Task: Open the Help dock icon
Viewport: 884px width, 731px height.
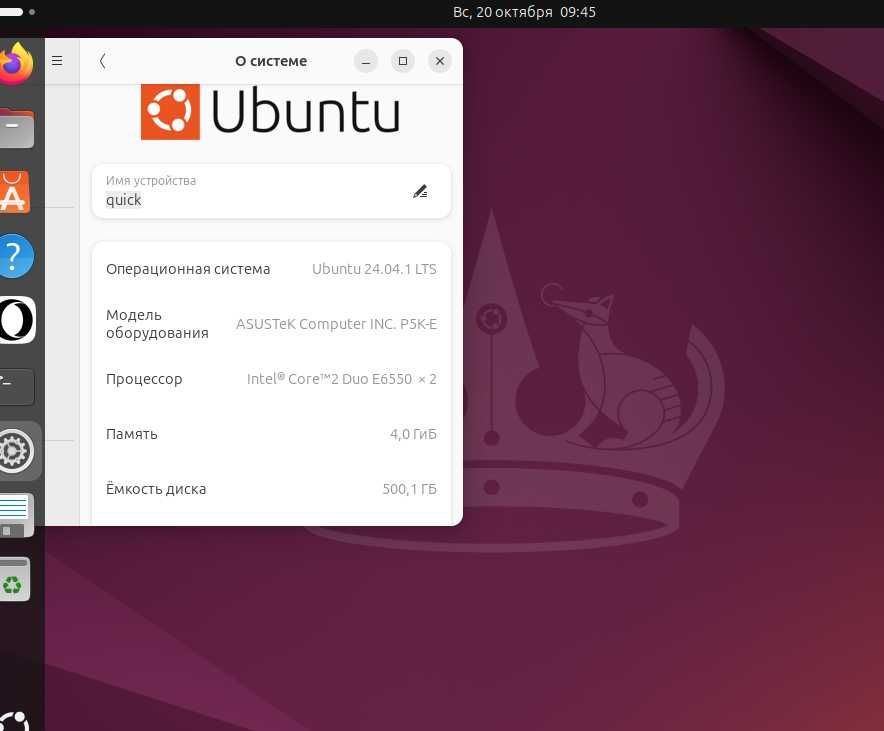Action: click(16, 256)
